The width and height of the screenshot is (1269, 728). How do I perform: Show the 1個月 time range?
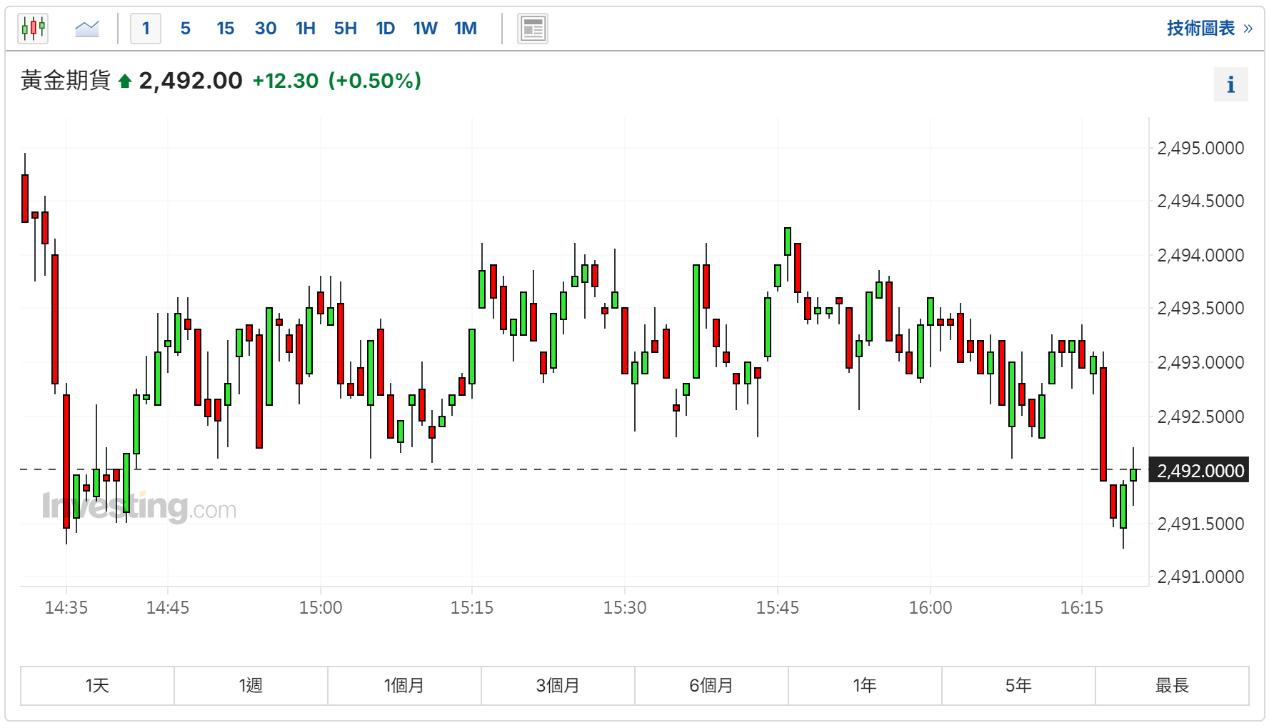coord(404,685)
